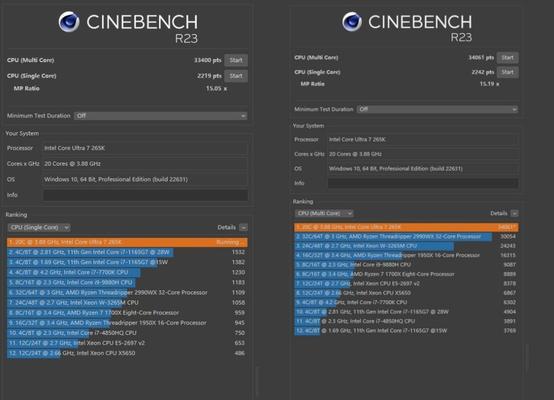This screenshot has height=400, width=554.
Task: Open the CPU (Multi Core) ranking dropdown
Action: click(324, 213)
